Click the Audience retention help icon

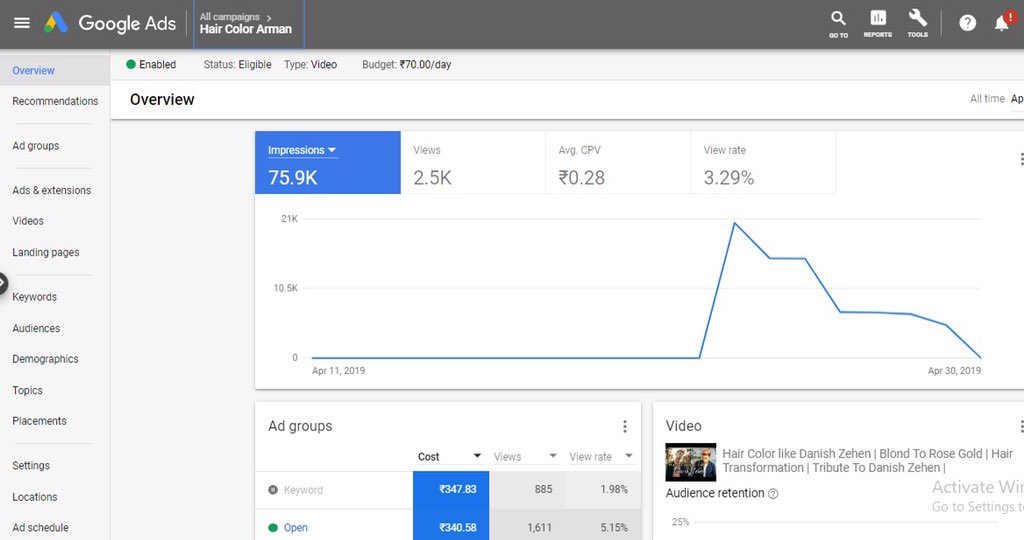point(773,494)
